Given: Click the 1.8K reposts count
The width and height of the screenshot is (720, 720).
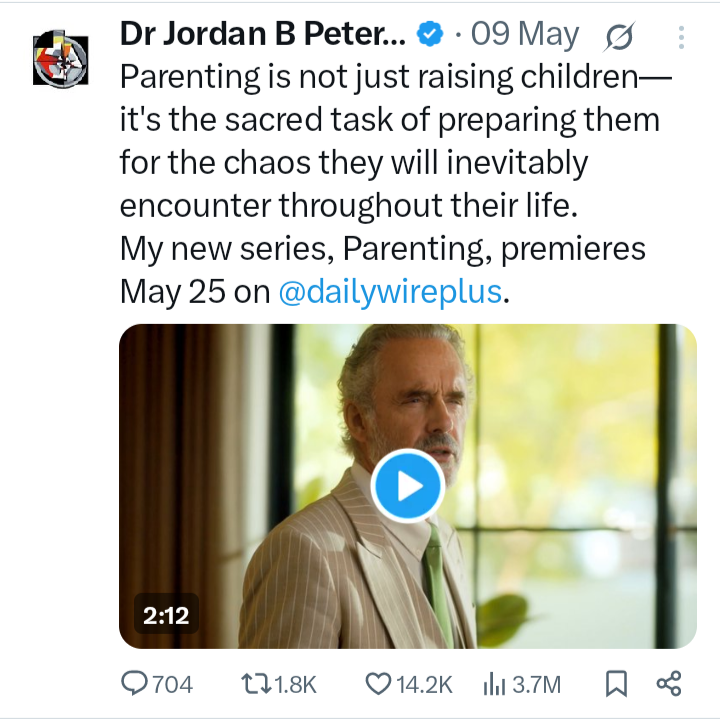Looking at the screenshot, I should pyautogui.click(x=296, y=684).
